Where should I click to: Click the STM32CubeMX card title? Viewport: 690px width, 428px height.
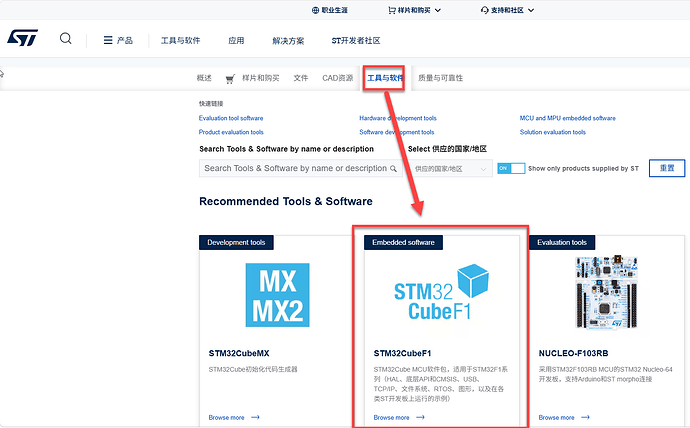point(239,353)
